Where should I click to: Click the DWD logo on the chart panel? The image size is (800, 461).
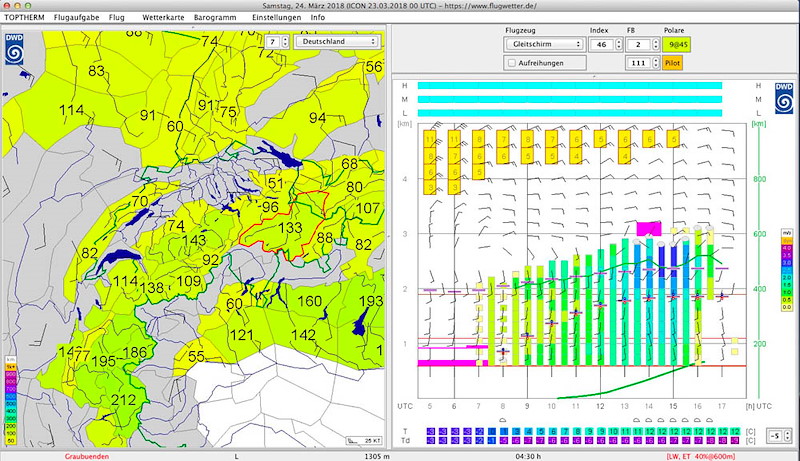point(784,98)
